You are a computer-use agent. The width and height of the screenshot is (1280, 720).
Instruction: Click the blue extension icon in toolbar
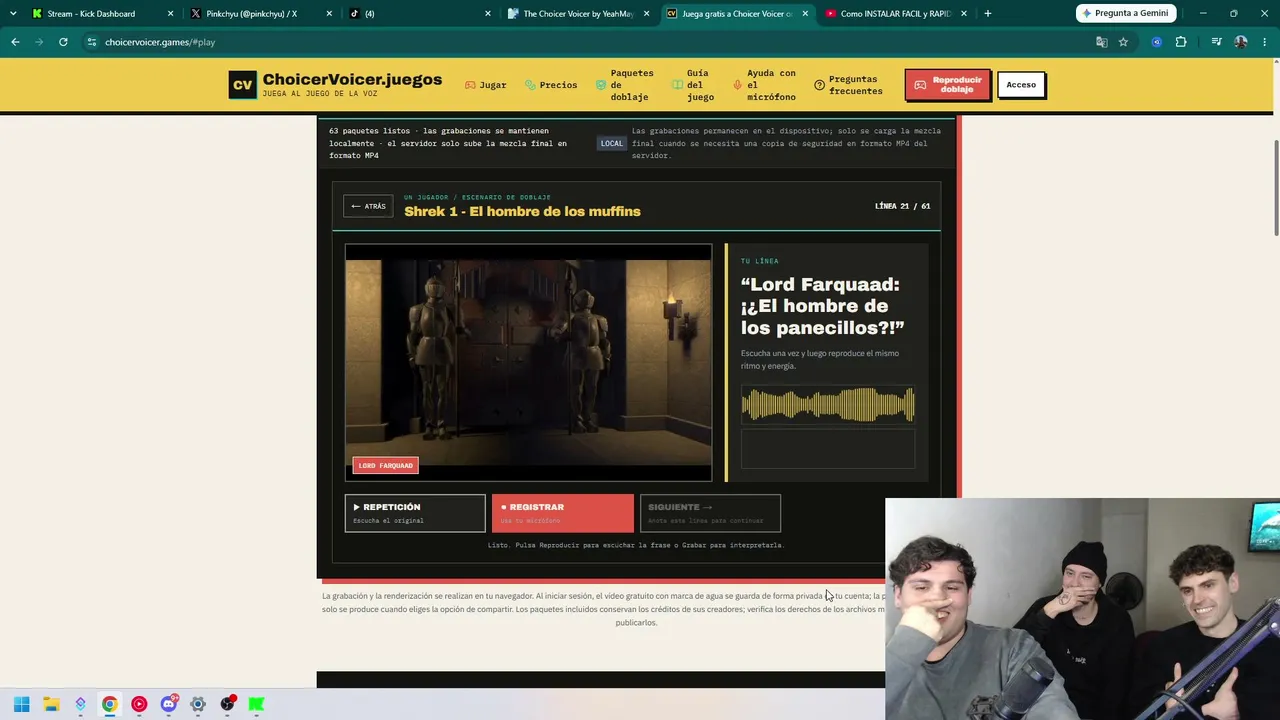[1157, 42]
